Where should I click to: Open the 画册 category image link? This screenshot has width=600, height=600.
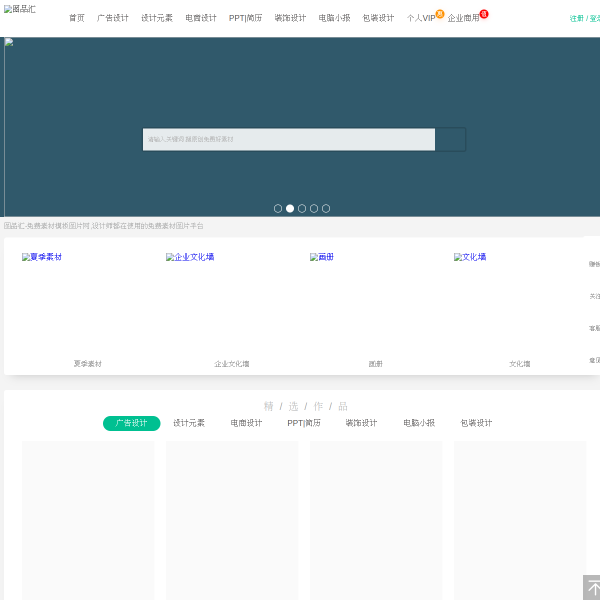(322, 257)
